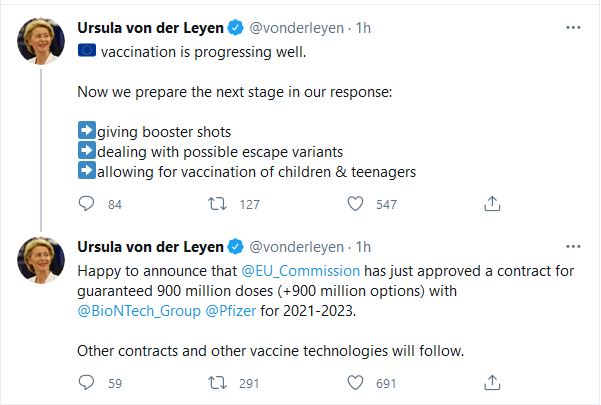Click the second tweet's profile avatar
The width and height of the screenshot is (601, 405).
(x=43, y=263)
